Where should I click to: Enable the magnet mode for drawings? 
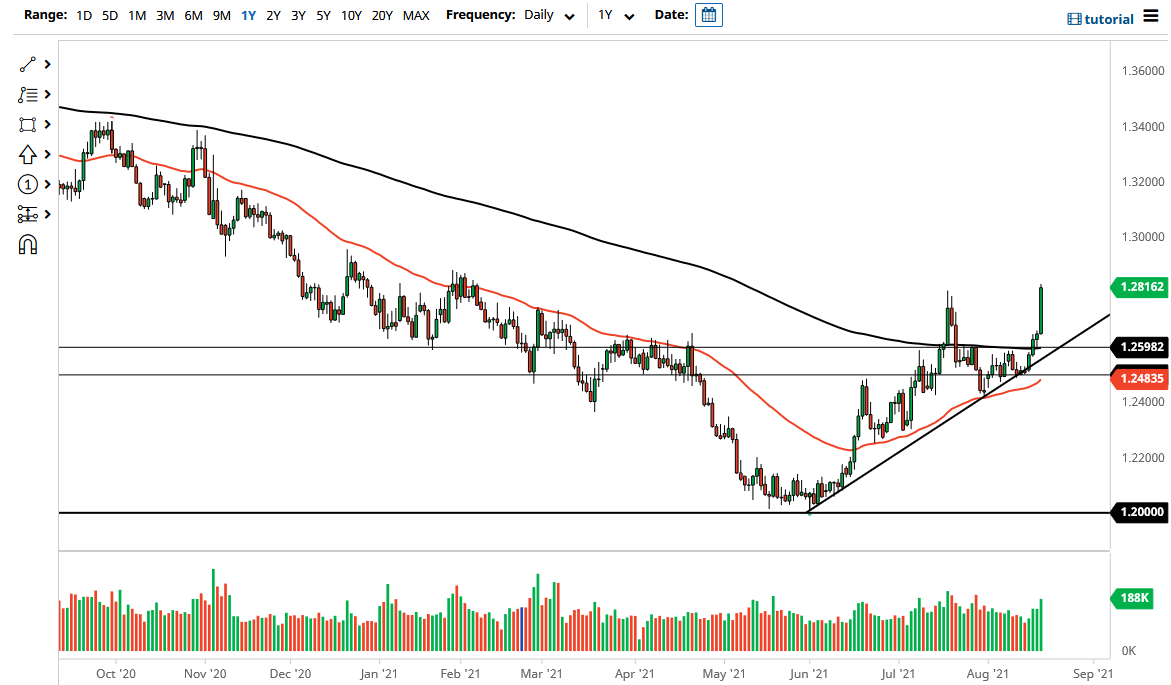pyautogui.click(x=28, y=244)
